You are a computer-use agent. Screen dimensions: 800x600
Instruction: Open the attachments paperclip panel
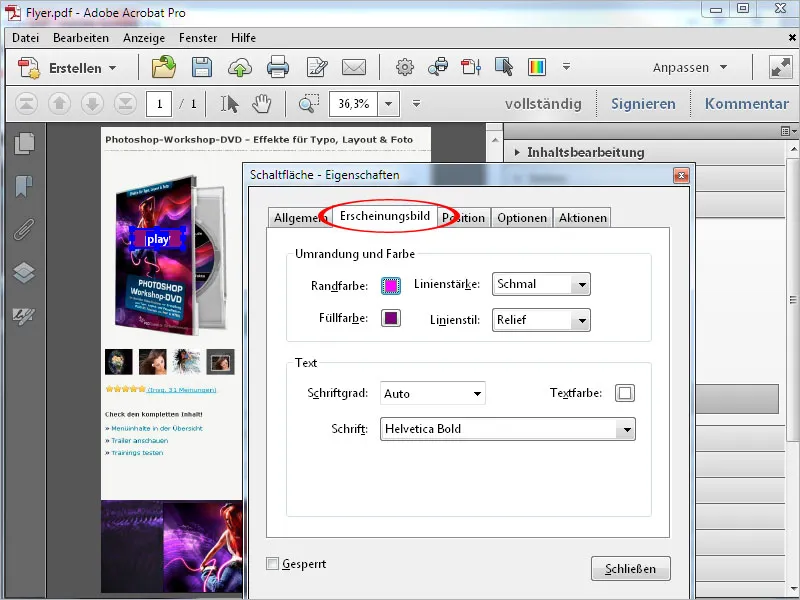[x=24, y=229]
